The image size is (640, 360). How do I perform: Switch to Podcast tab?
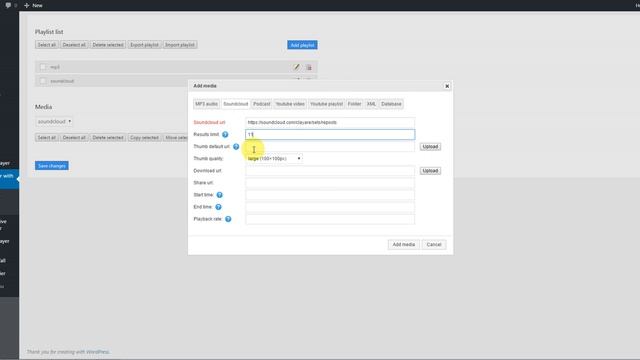click(x=262, y=104)
